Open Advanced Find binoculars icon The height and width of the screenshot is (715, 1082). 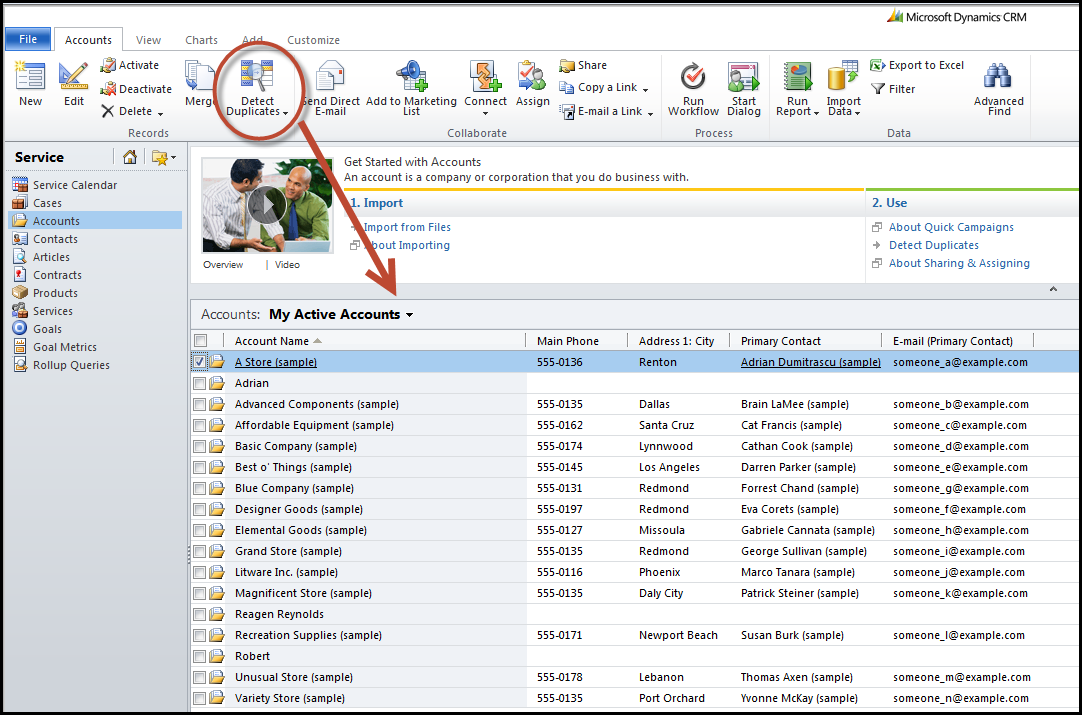[998, 76]
